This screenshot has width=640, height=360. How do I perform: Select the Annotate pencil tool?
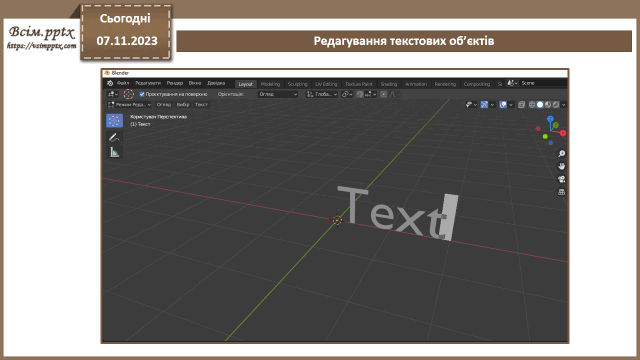(x=114, y=138)
